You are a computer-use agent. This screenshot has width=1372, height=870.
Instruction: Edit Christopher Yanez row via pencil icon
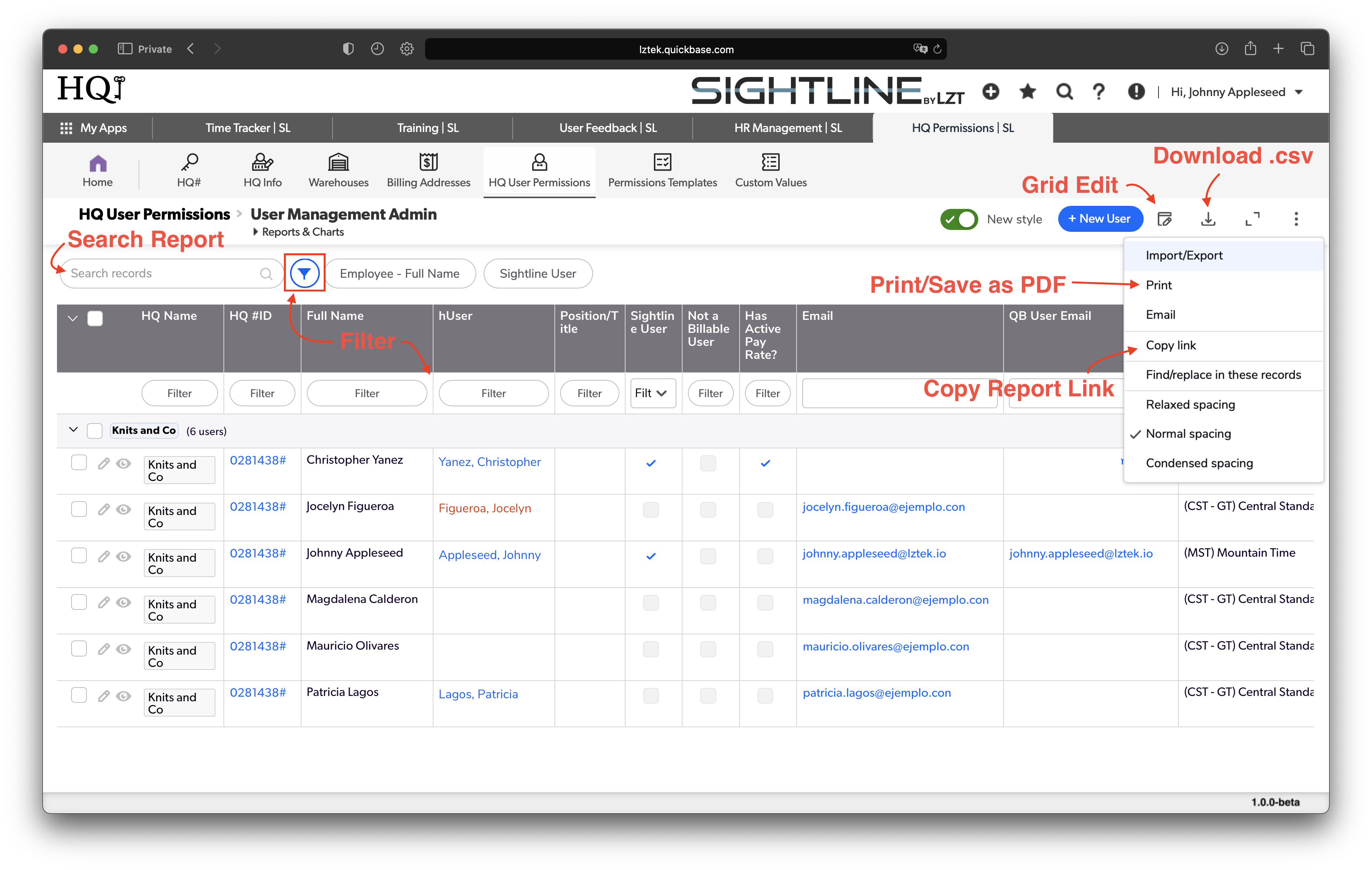104,463
